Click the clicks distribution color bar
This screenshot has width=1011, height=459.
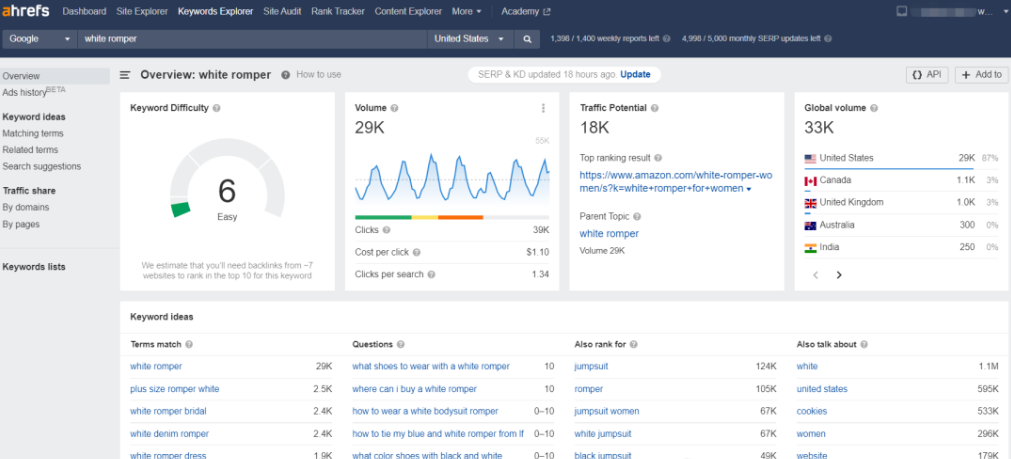click(452, 217)
